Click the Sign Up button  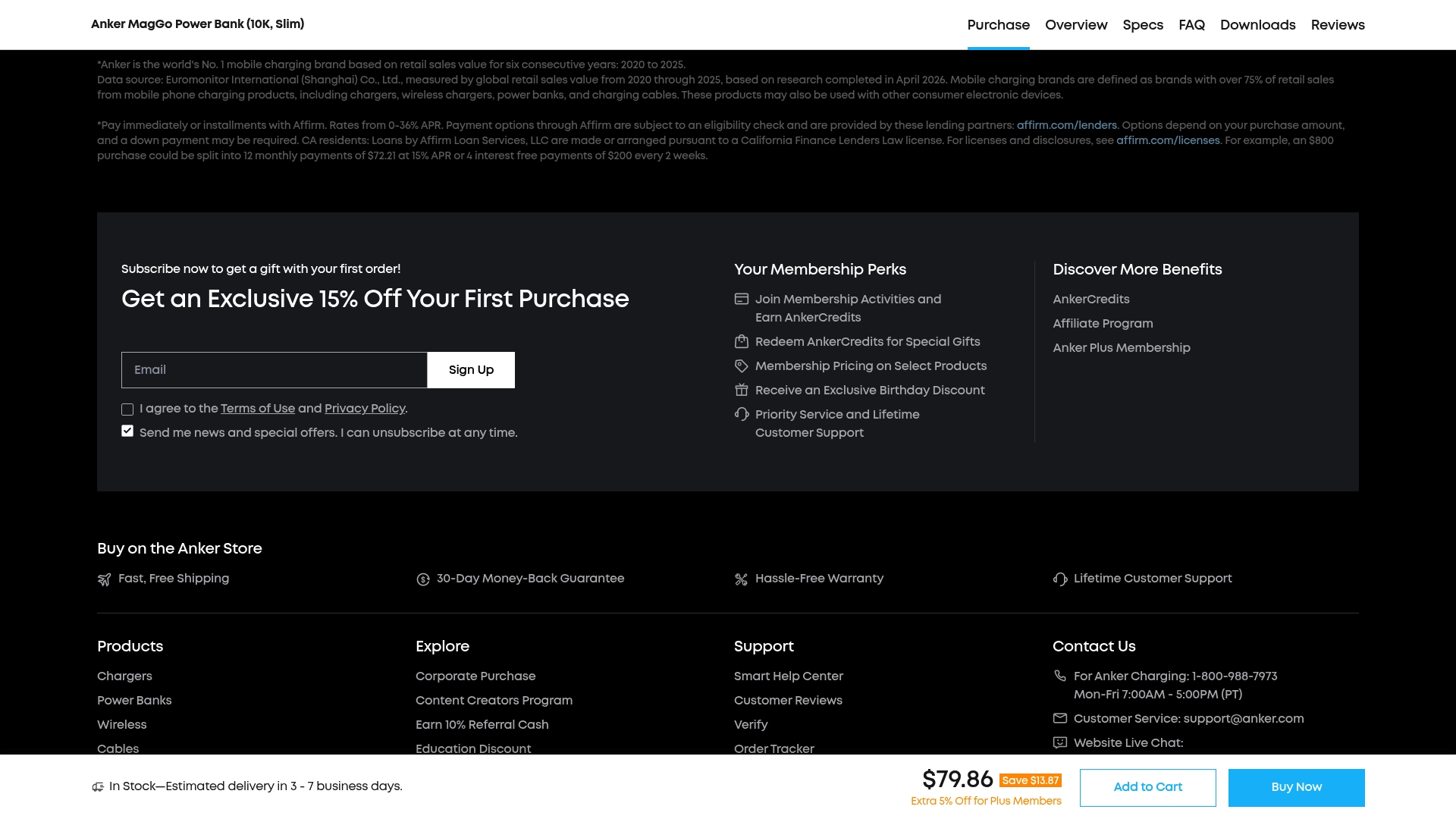[471, 370]
